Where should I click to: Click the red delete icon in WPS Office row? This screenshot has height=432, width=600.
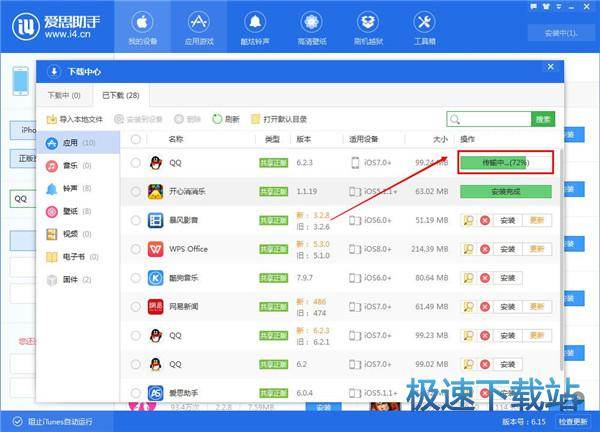coord(485,249)
